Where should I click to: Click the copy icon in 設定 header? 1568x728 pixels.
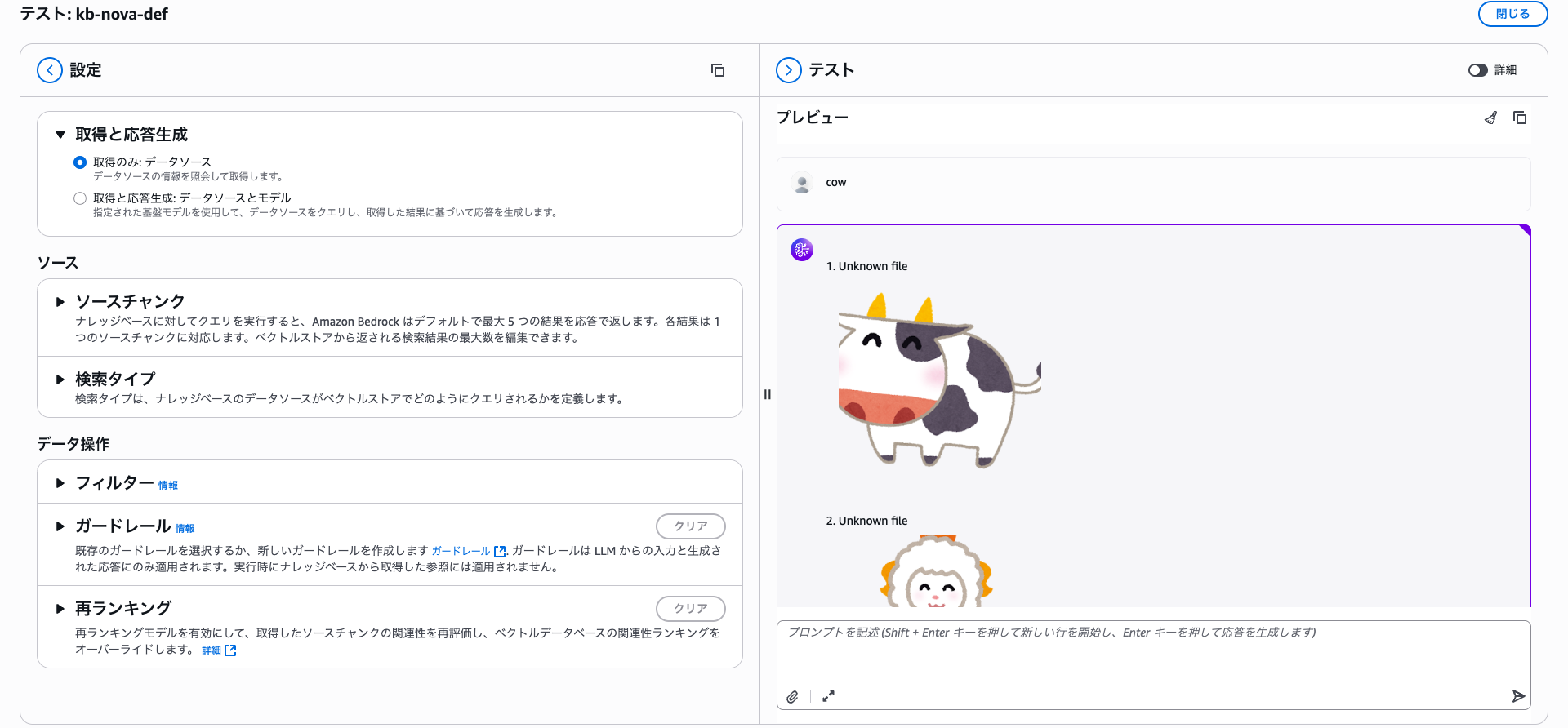[x=718, y=70]
